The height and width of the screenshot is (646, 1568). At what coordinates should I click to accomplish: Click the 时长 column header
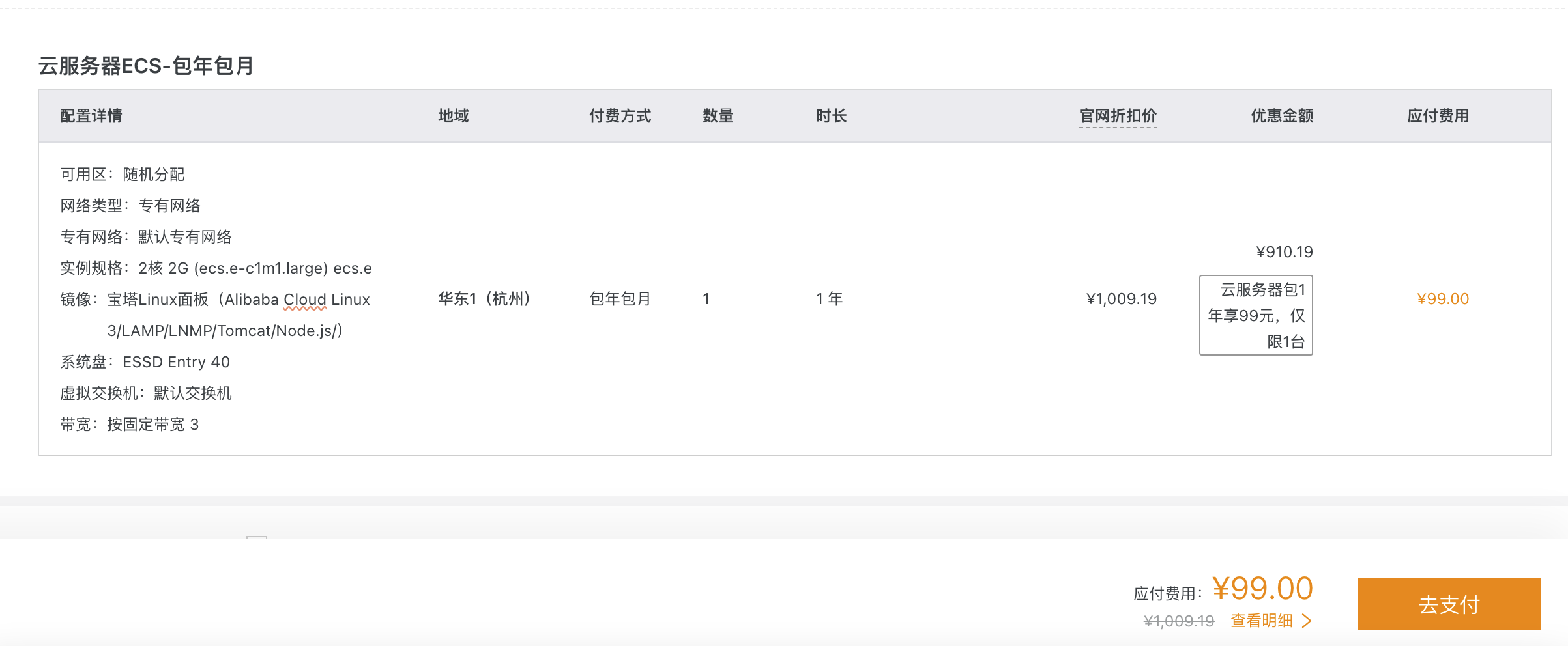[x=831, y=116]
